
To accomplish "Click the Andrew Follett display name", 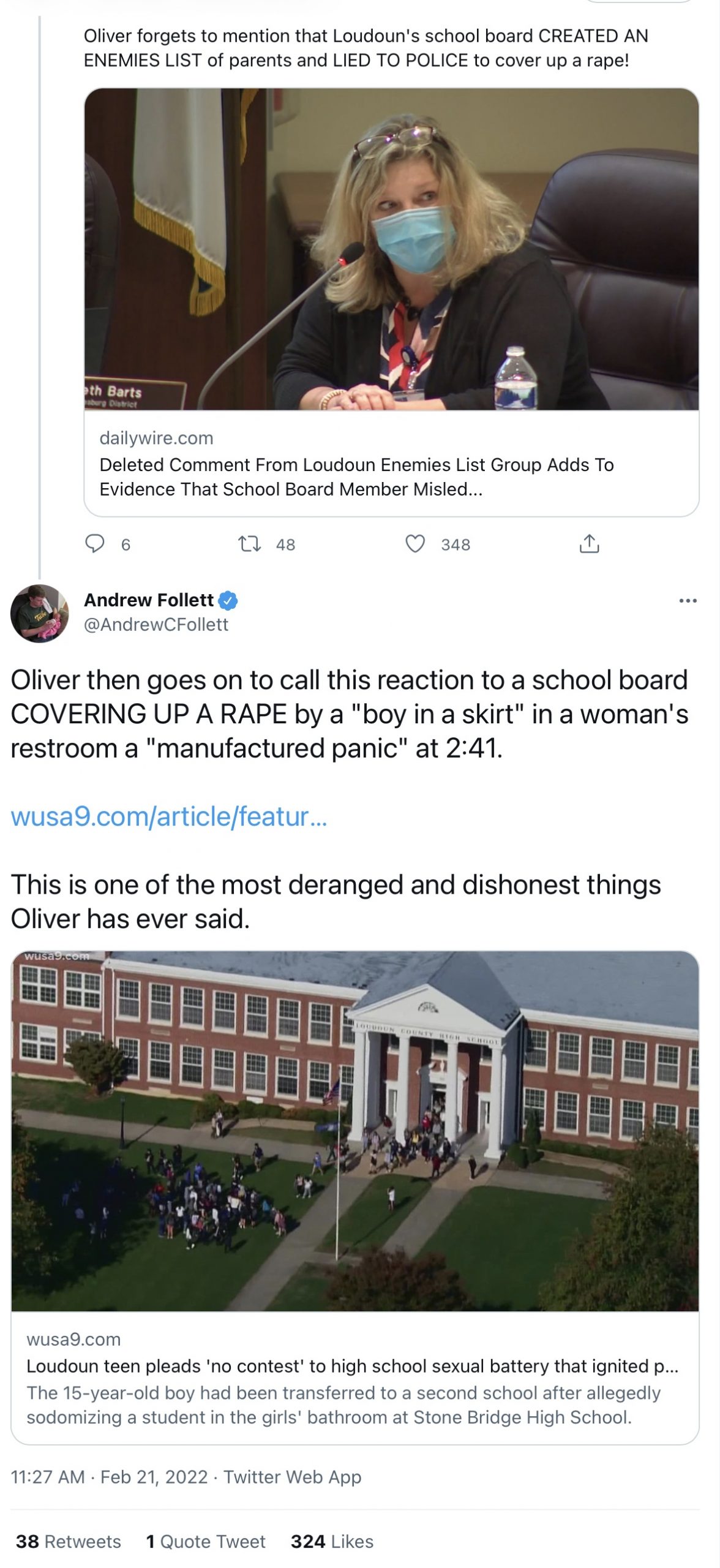I will pyautogui.click(x=148, y=600).
